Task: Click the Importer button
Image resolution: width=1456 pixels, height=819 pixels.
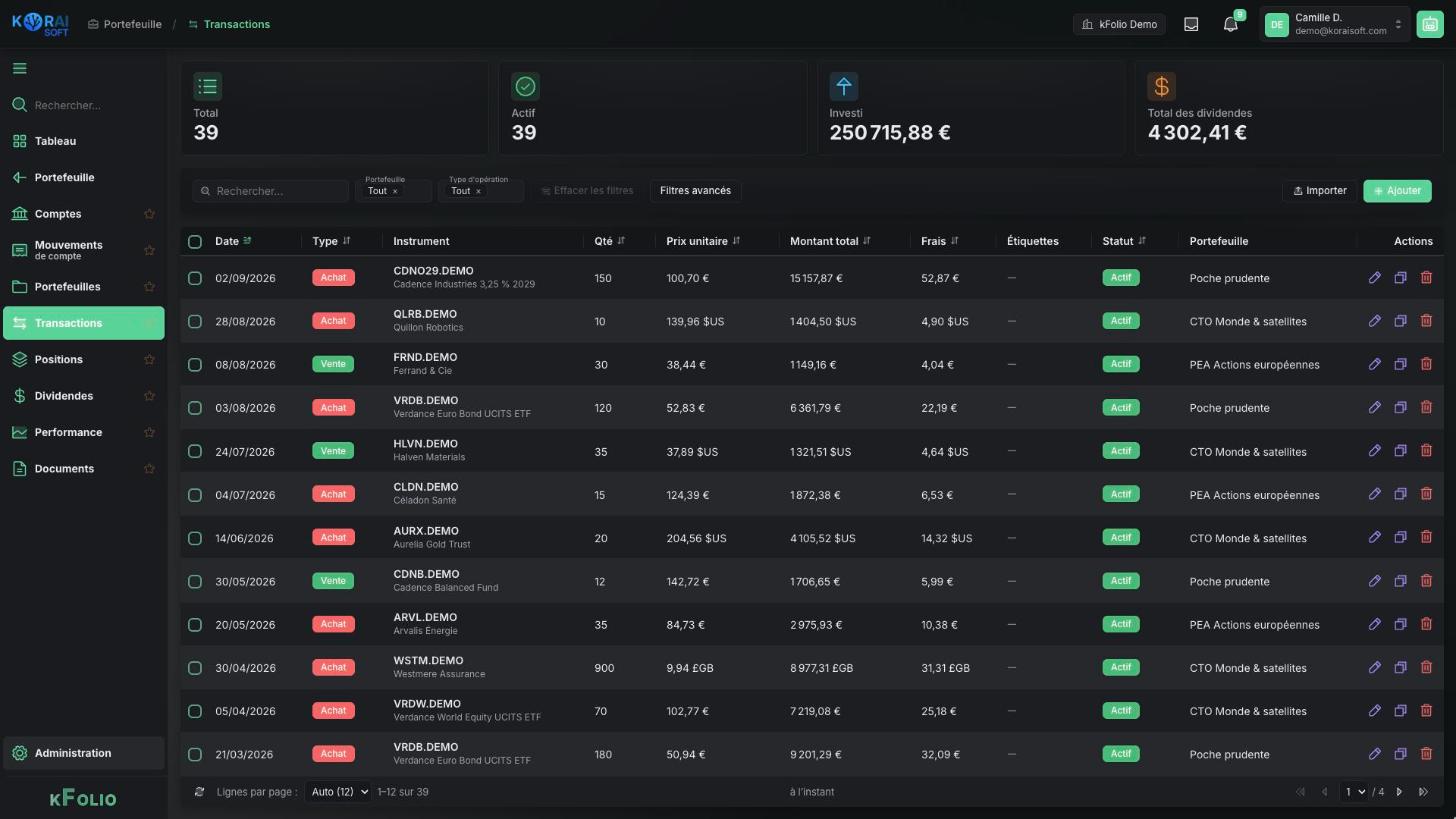Action: [x=1320, y=191]
